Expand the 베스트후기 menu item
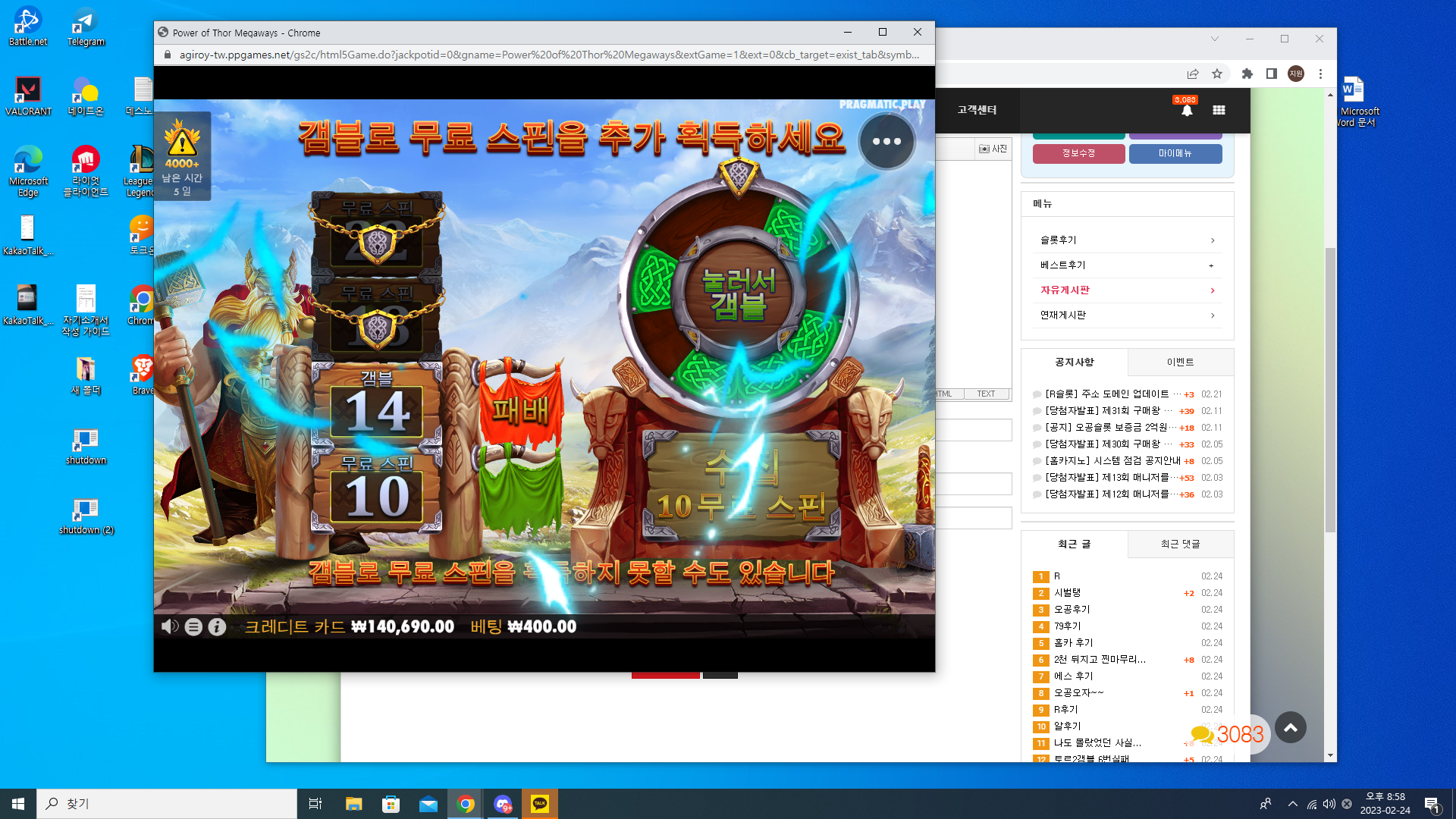This screenshot has height=819, width=1456. tap(1128, 265)
